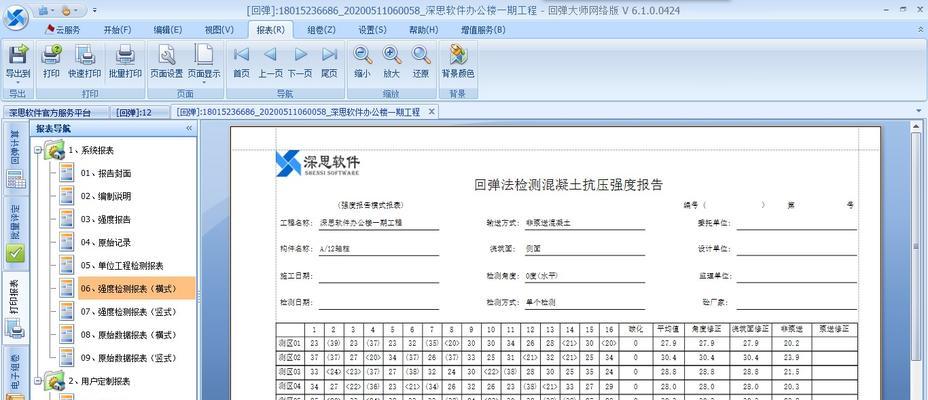Click the 测区03 row header
928x400 pixels.
coord(290,372)
